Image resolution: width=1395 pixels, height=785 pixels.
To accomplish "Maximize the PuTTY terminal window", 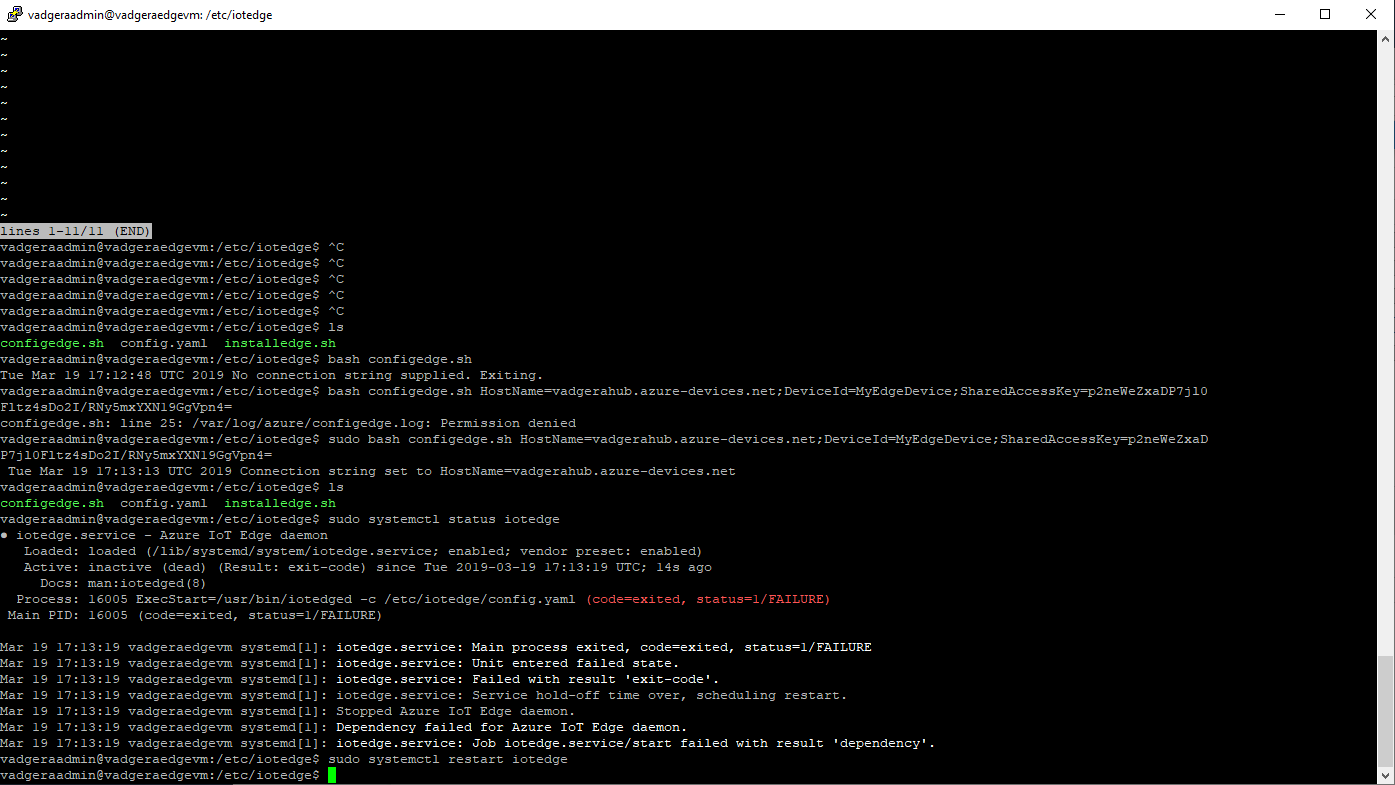I will pos(1325,14).
